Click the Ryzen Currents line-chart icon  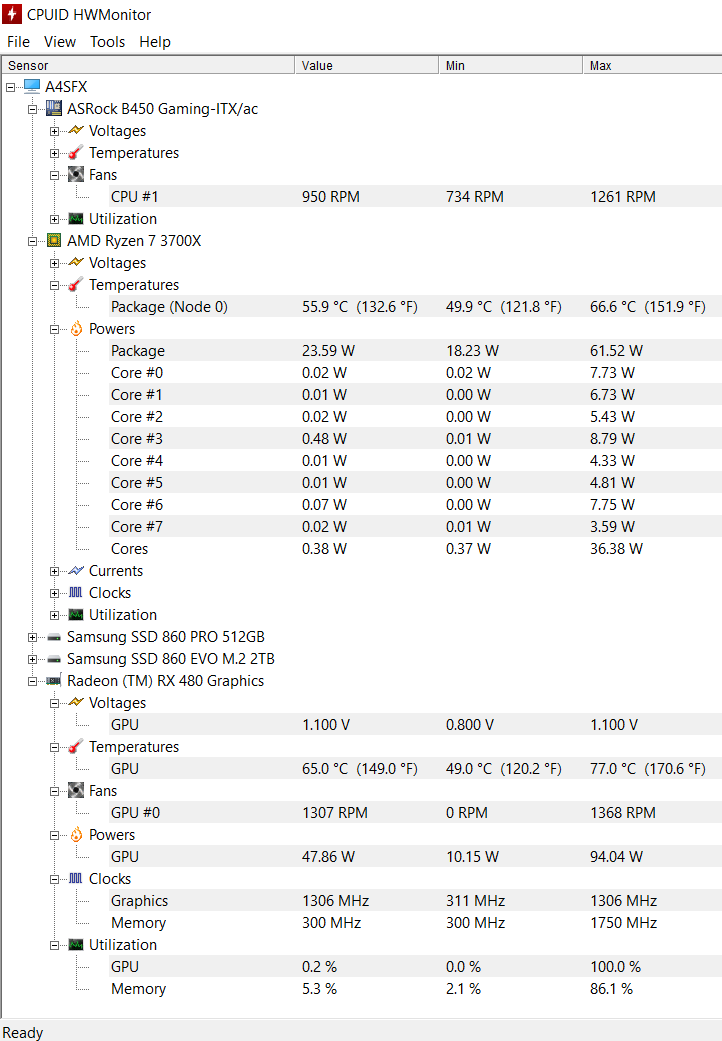[x=76, y=570]
